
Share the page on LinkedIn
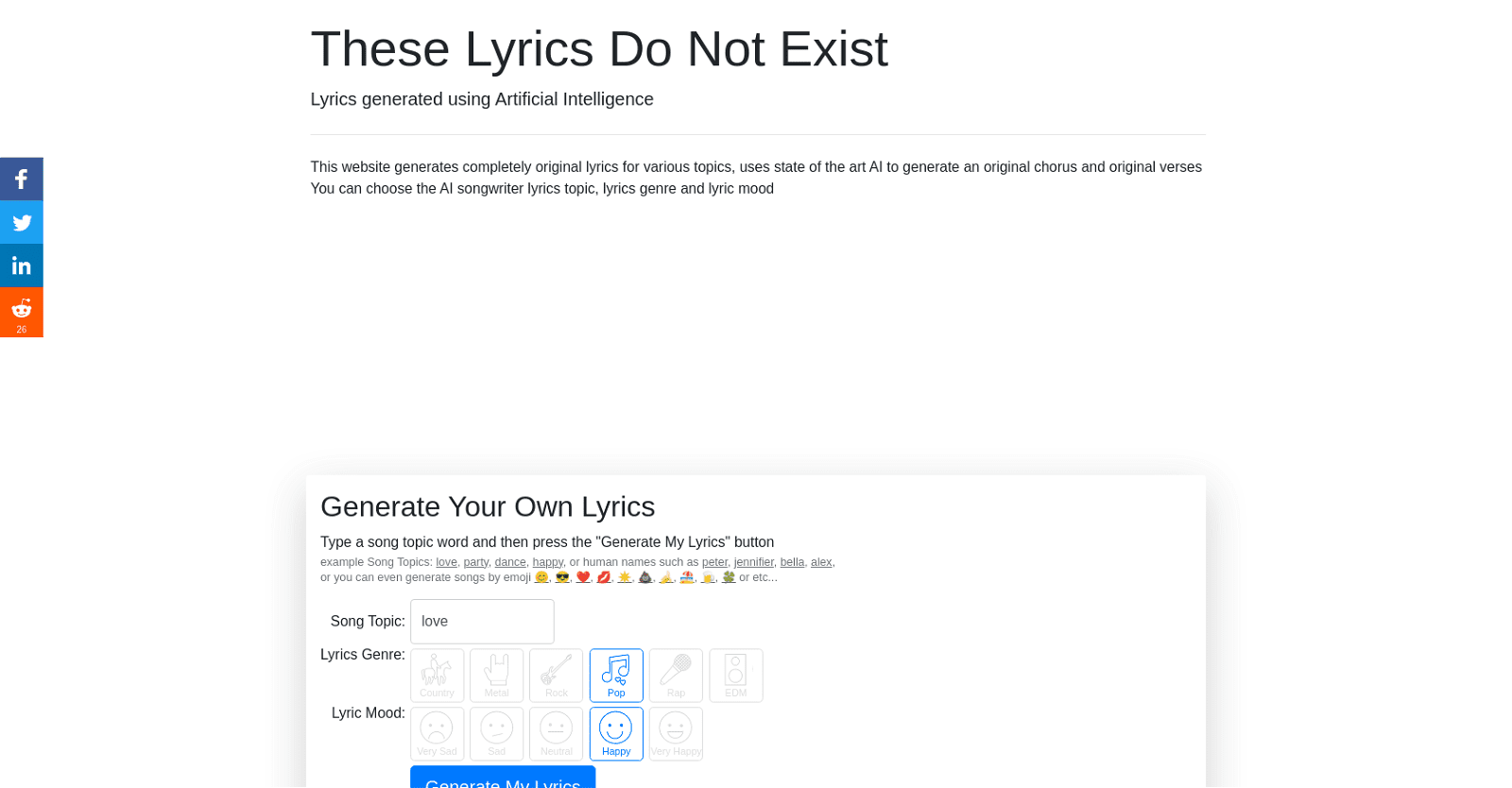tap(21, 266)
